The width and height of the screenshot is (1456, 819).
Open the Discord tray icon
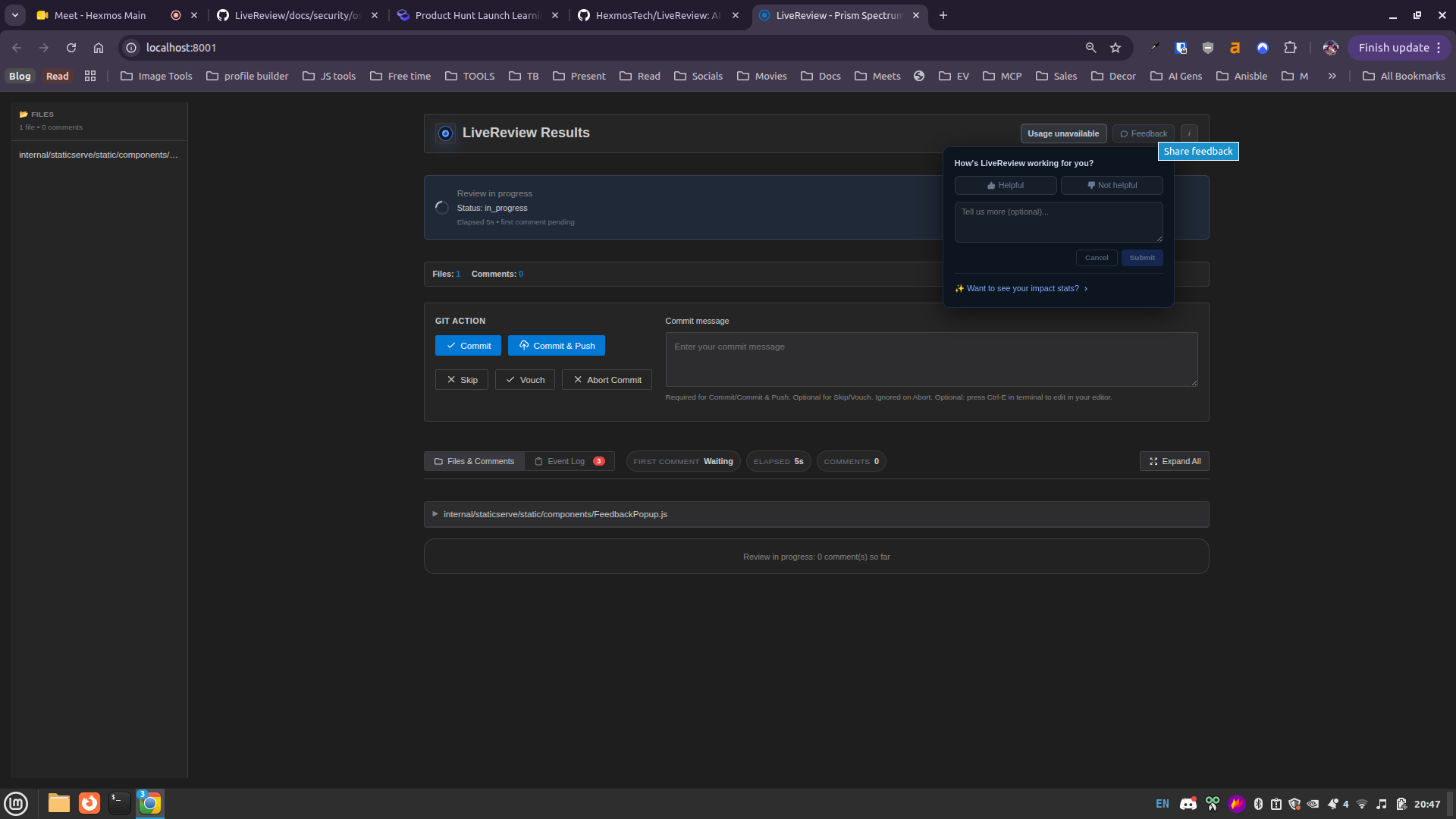click(1188, 804)
